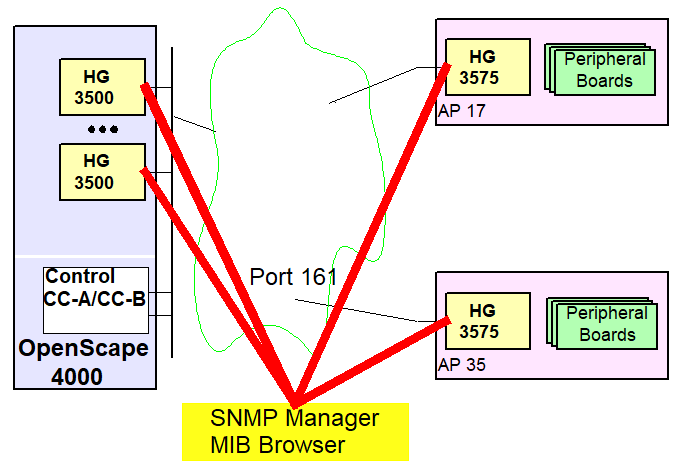Click the OpenScape 4000 label
The image size is (698, 473).
83,362
